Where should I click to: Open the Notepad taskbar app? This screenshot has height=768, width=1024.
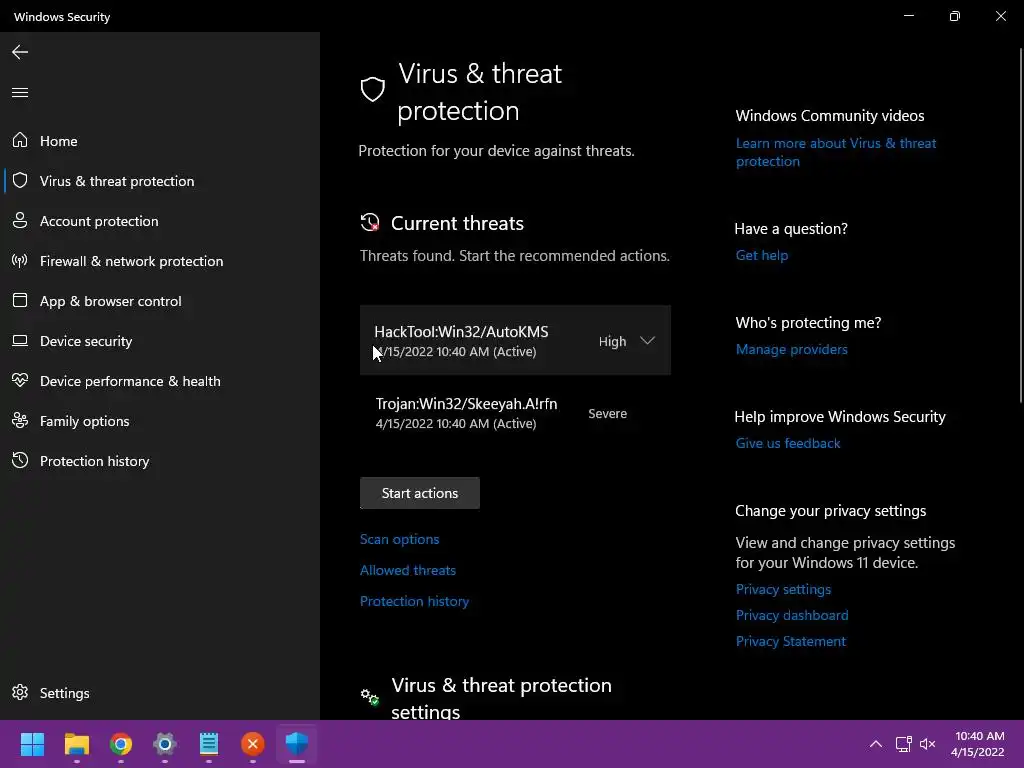(x=209, y=744)
